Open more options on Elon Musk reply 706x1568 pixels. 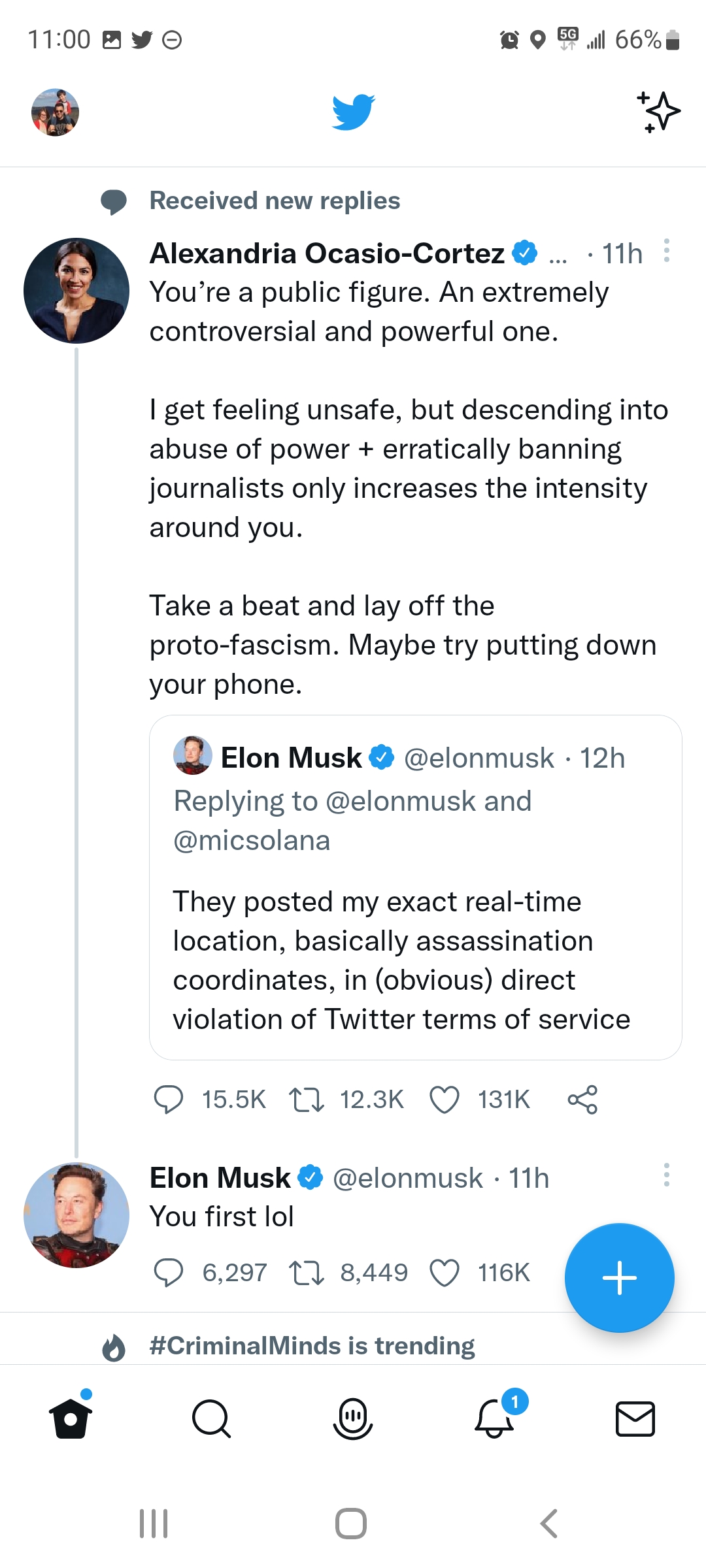click(x=666, y=1175)
